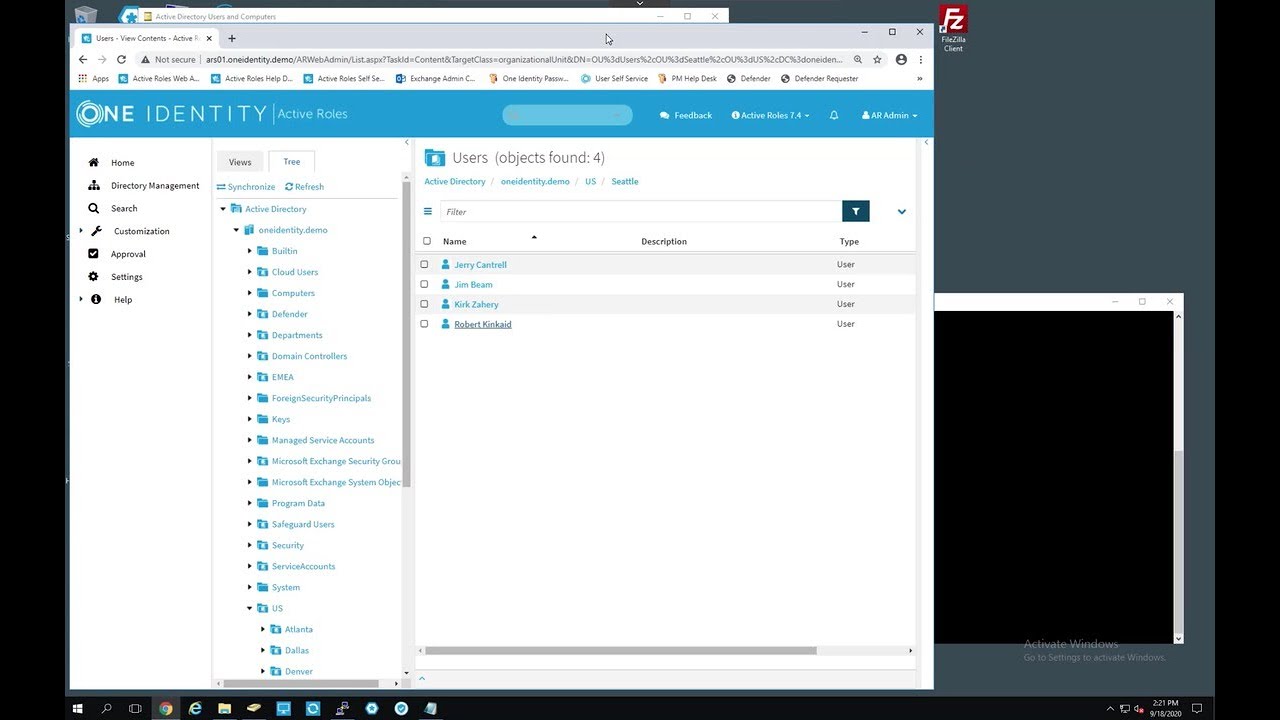Toggle the select-all checkbox in the header

pos(427,241)
